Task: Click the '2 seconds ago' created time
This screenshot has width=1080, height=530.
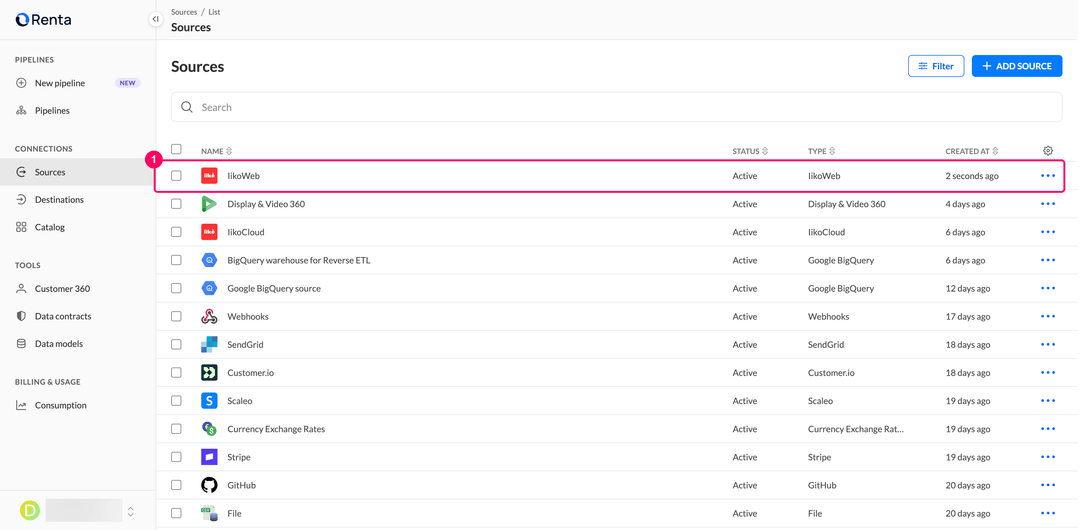Action: tap(972, 176)
